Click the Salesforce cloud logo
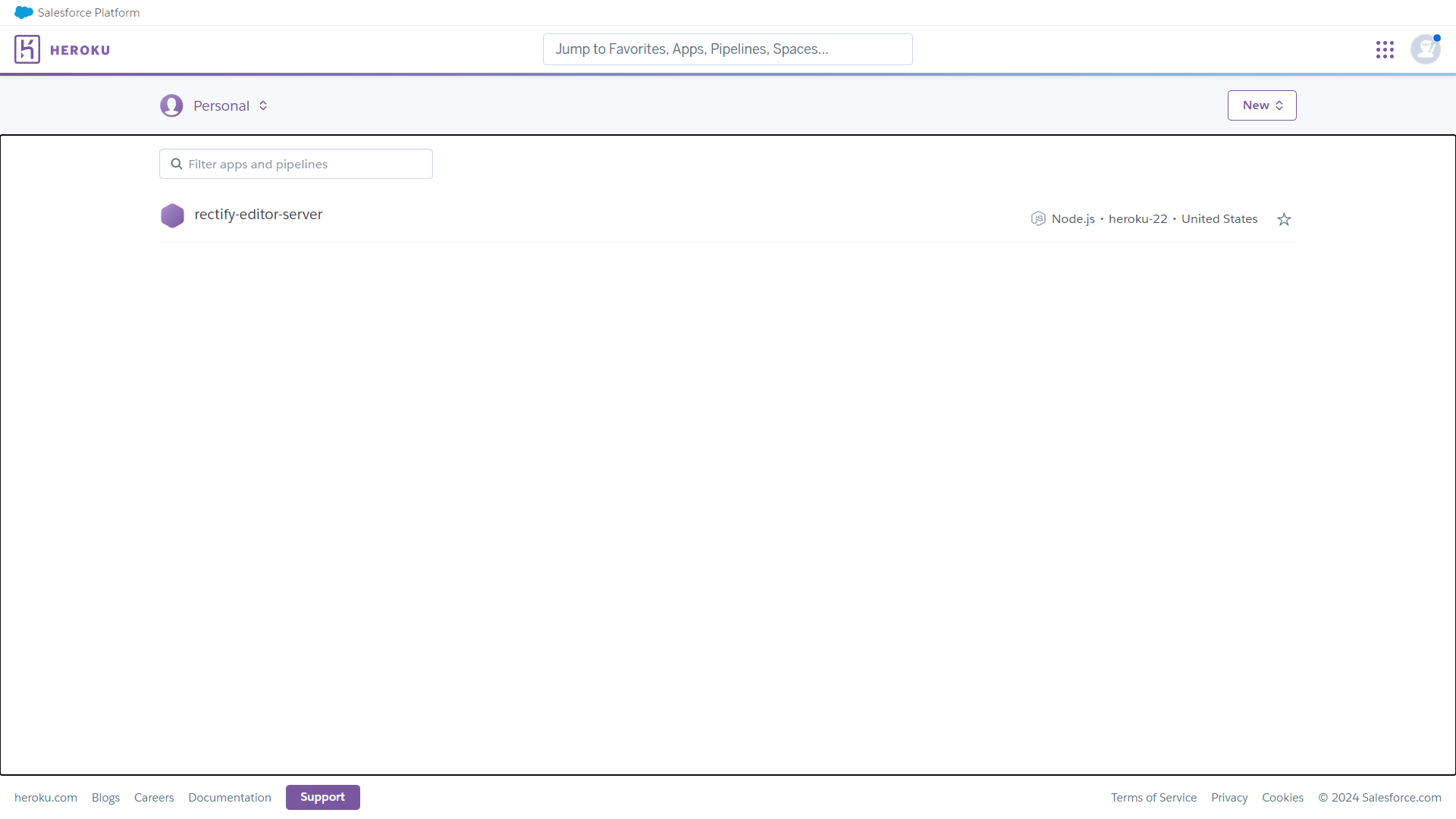The width and height of the screenshot is (1456, 819). click(24, 12)
